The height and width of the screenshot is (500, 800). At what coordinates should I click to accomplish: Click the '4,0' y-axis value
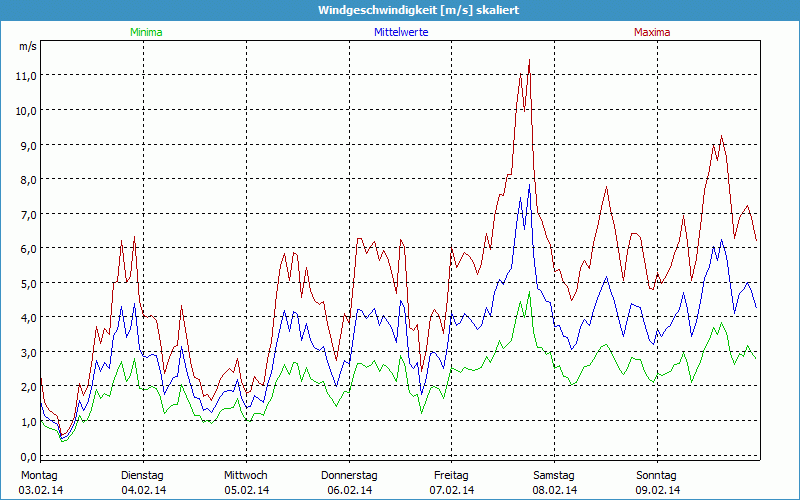(x=29, y=318)
